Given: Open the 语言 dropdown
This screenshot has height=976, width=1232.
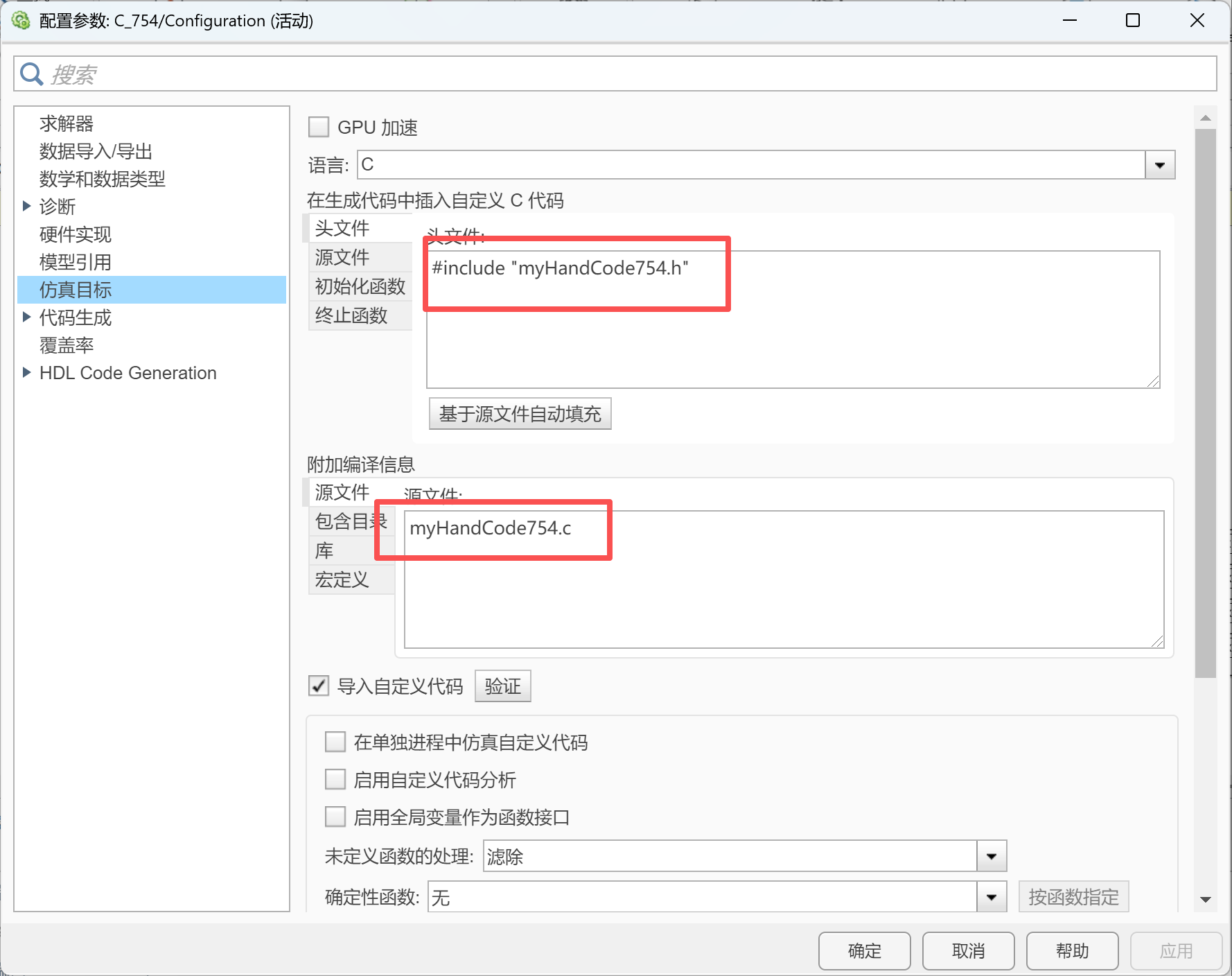Looking at the screenshot, I should pyautogui.click(x=1160, y=165).
